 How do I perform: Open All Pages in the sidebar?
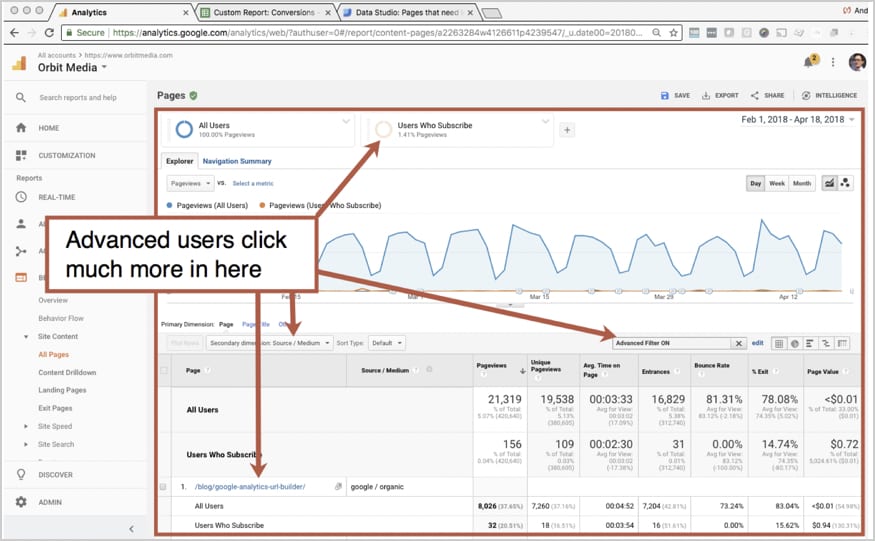tap(54, 355)
